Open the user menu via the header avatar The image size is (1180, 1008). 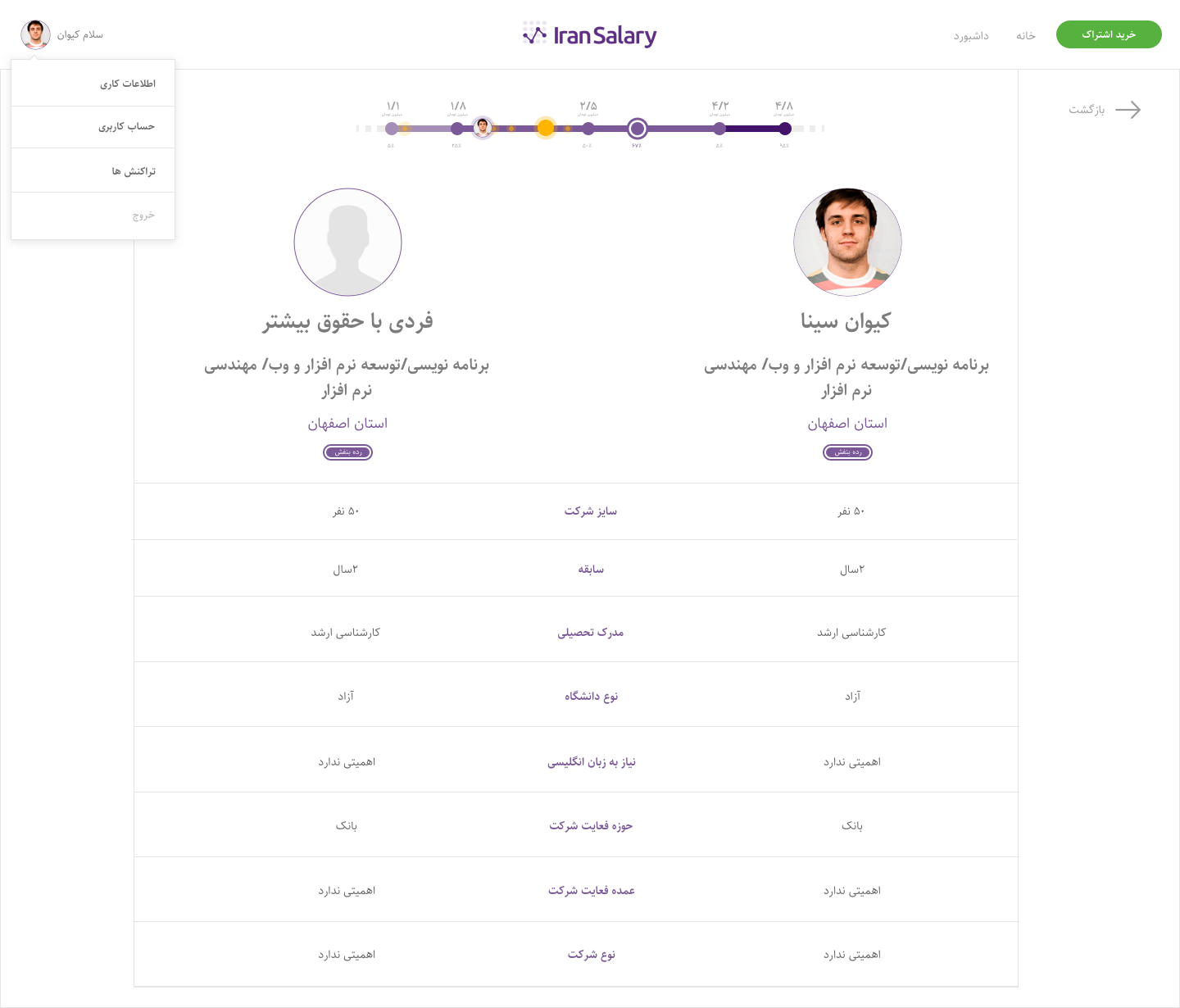coord(35,35)
